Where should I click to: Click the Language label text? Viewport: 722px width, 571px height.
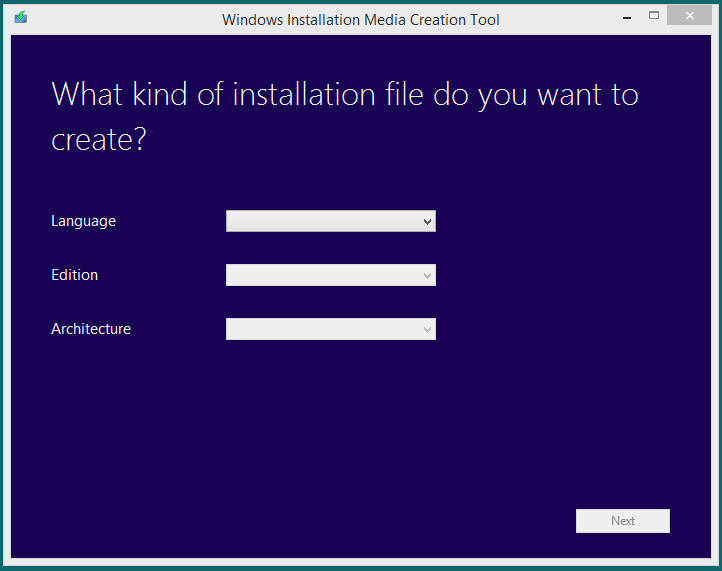83,221
